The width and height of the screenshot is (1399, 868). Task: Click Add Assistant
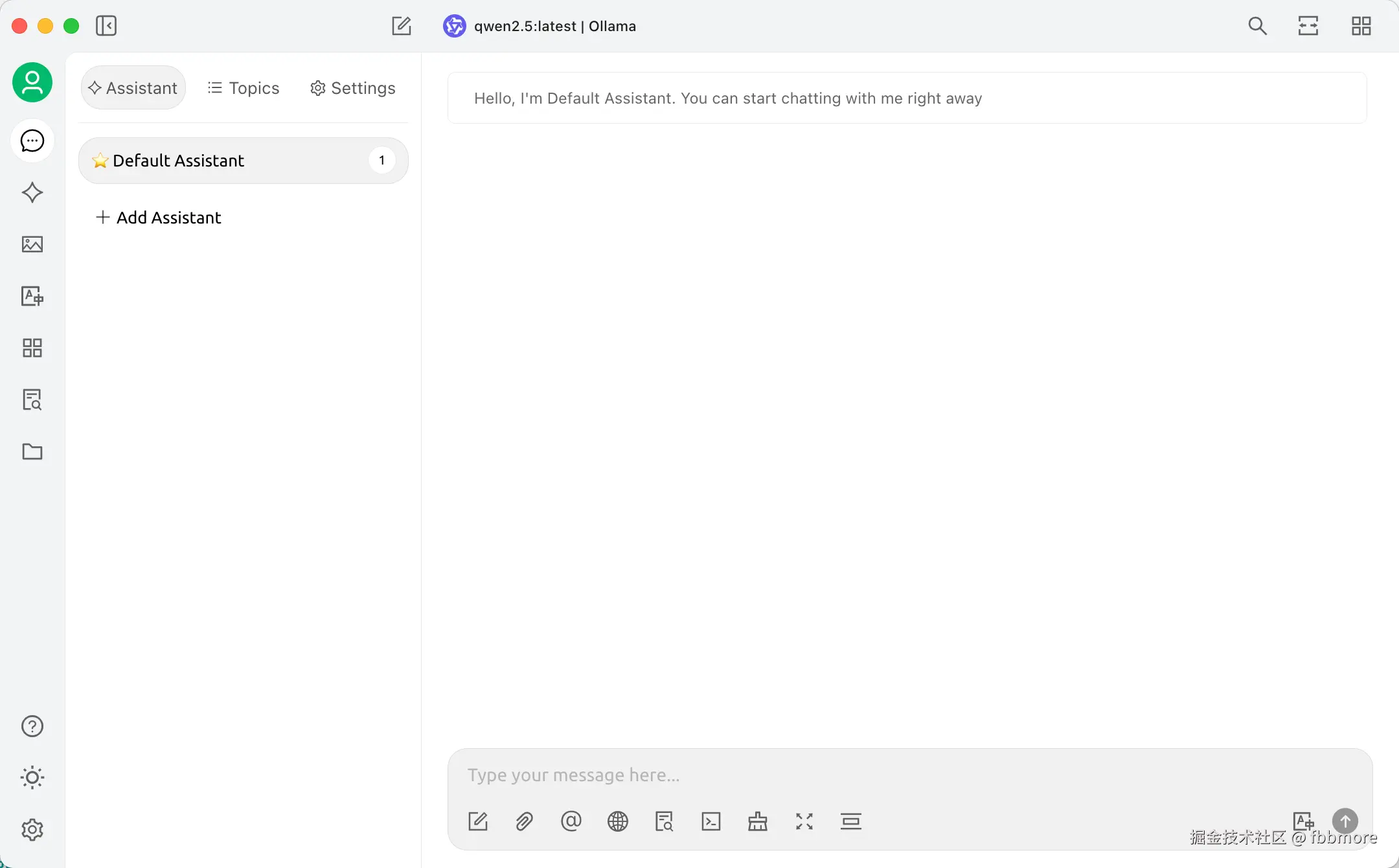(159, 218)
